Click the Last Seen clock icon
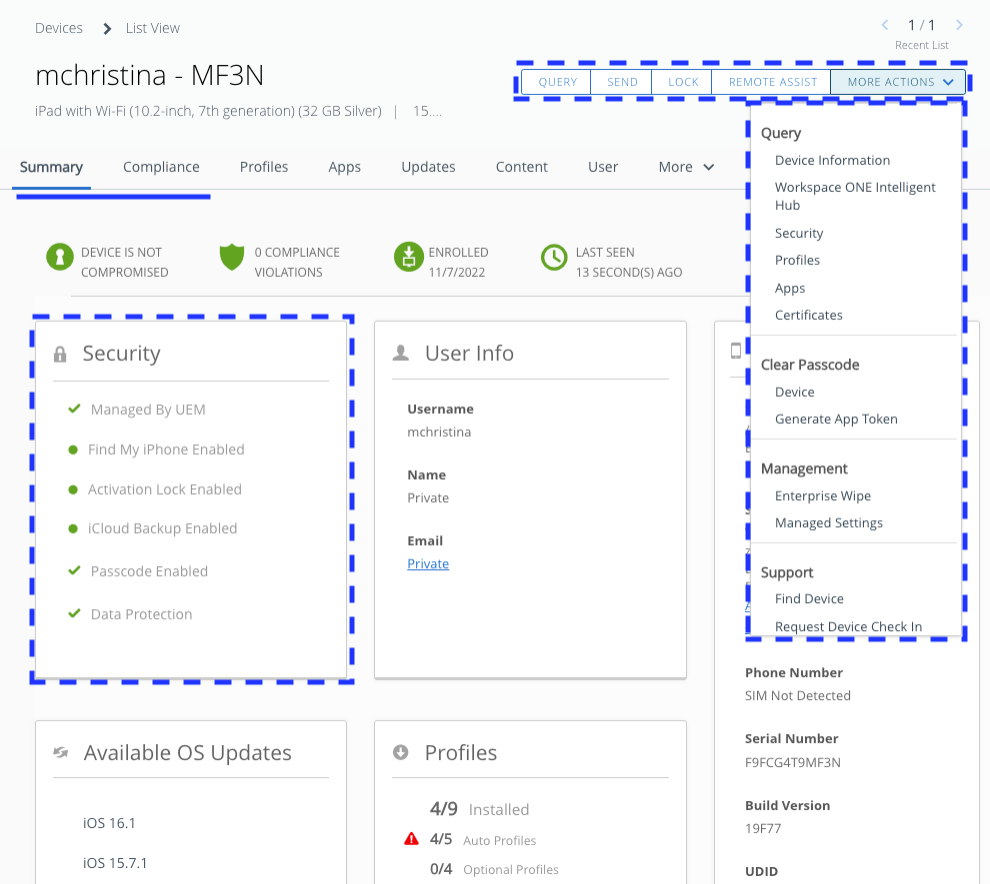The width and height of the screenshot is (990, 884). point(554,257)
